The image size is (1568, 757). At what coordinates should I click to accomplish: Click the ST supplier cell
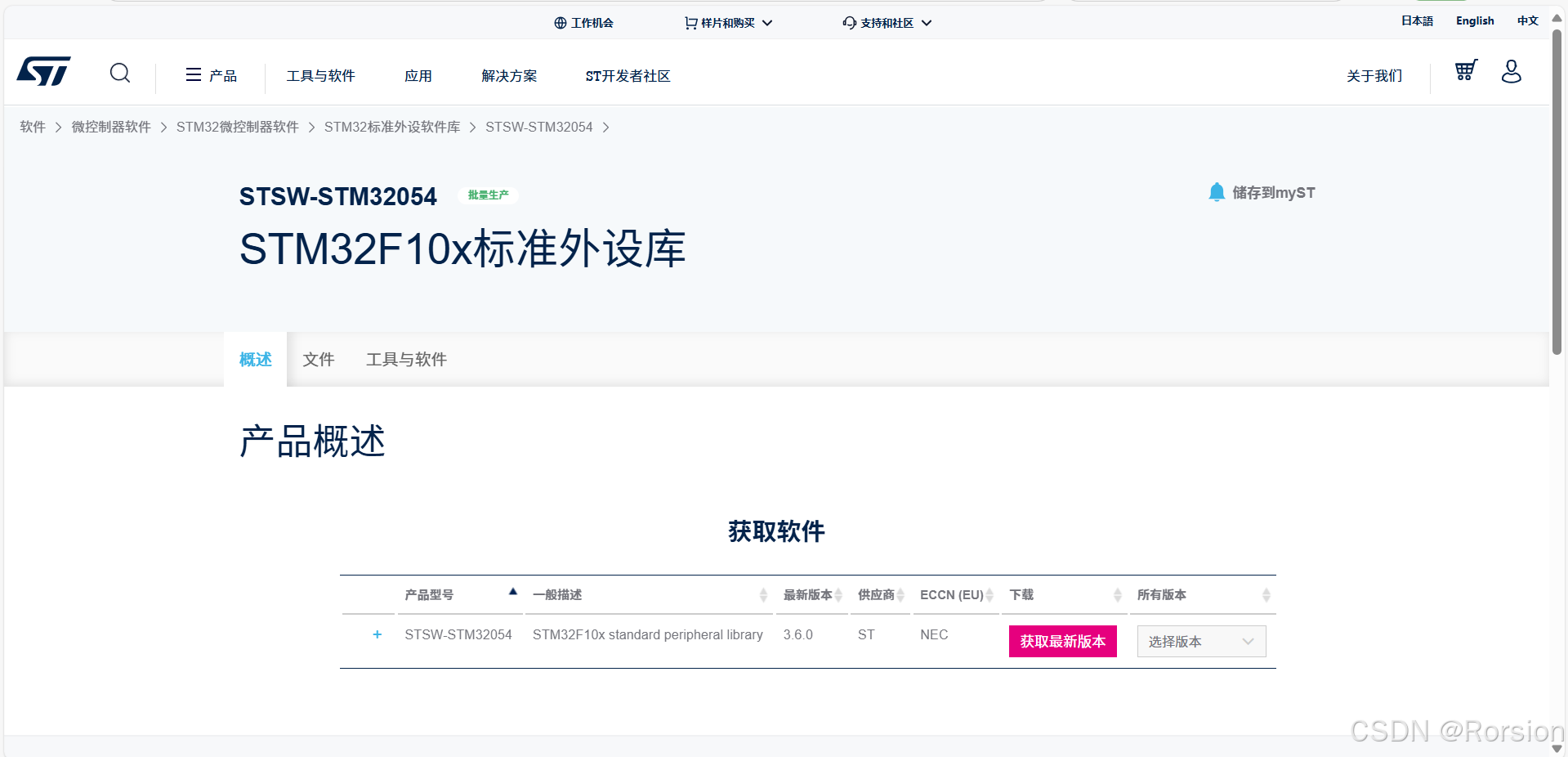[866, 634]
